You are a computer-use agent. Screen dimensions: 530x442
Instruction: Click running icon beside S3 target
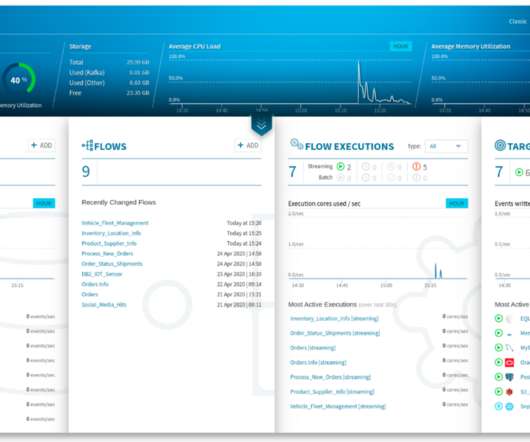499,392
